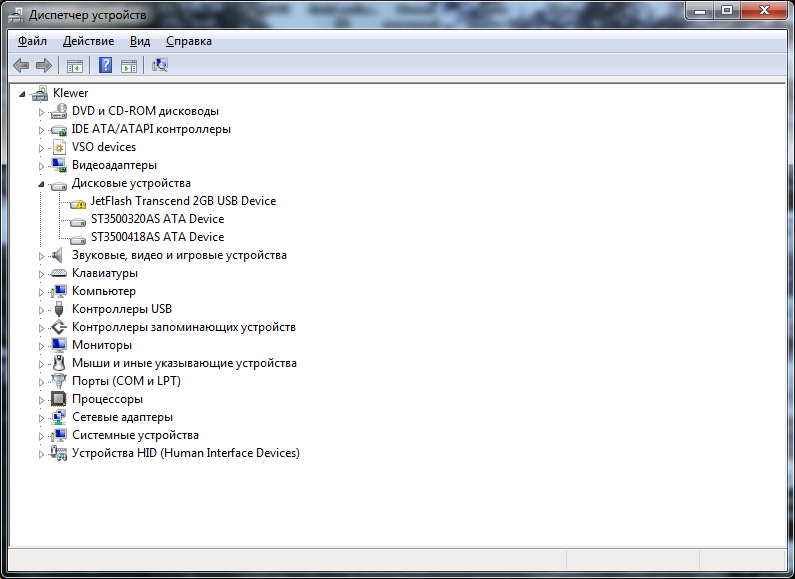Screen dimensions: 795x579
Task: Collapse the Klewer root node
Action: (22, 94)
